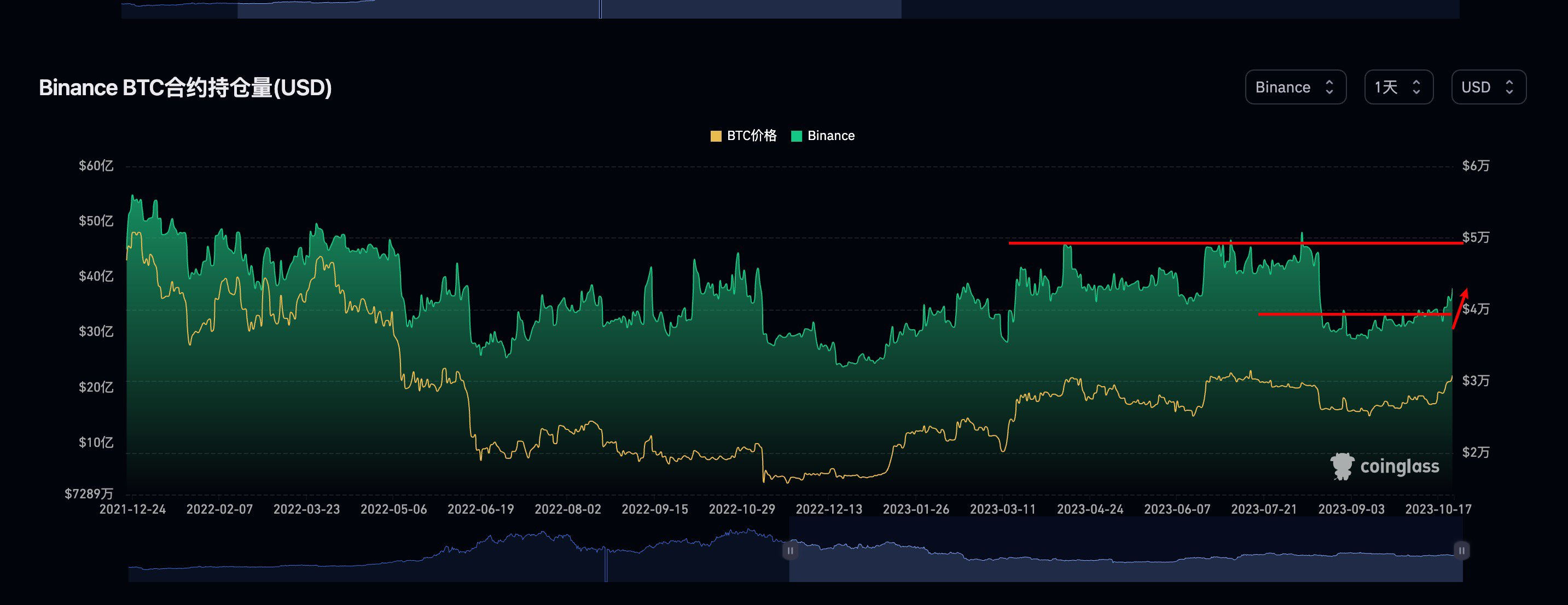Viewport: 1568px width, 605px height.
Task: Click the 2022-08-02 date label
Action: click(x=568, y=509)
